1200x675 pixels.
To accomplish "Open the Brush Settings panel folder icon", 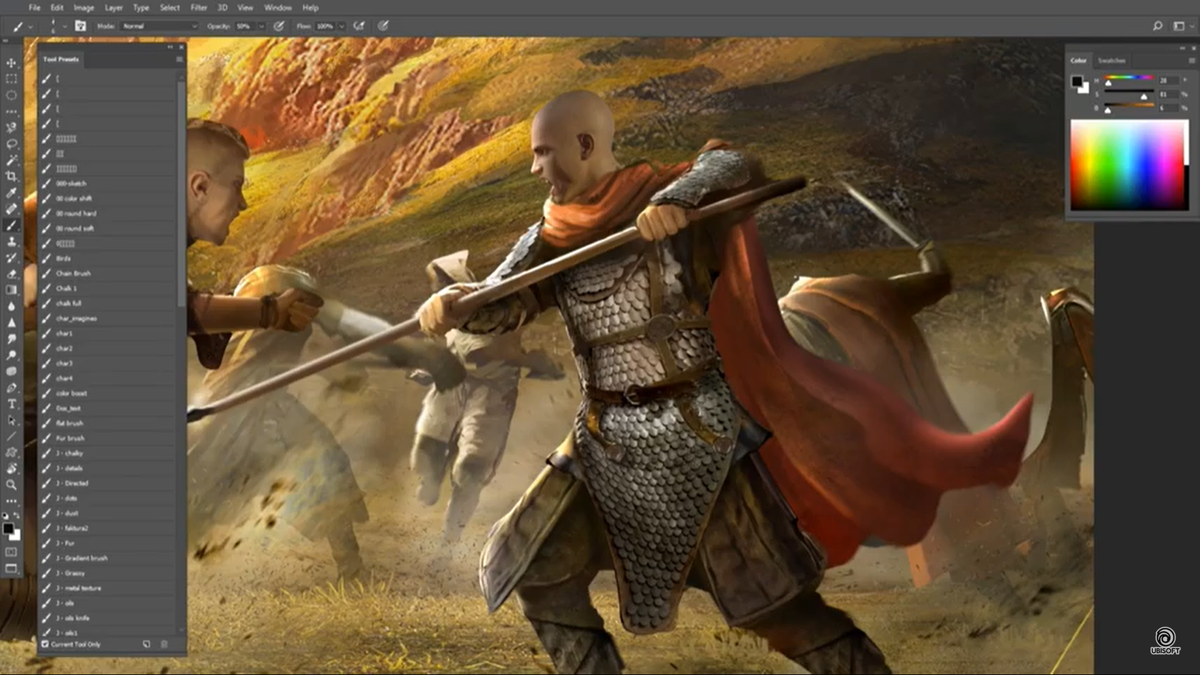I will click(80, 26).
